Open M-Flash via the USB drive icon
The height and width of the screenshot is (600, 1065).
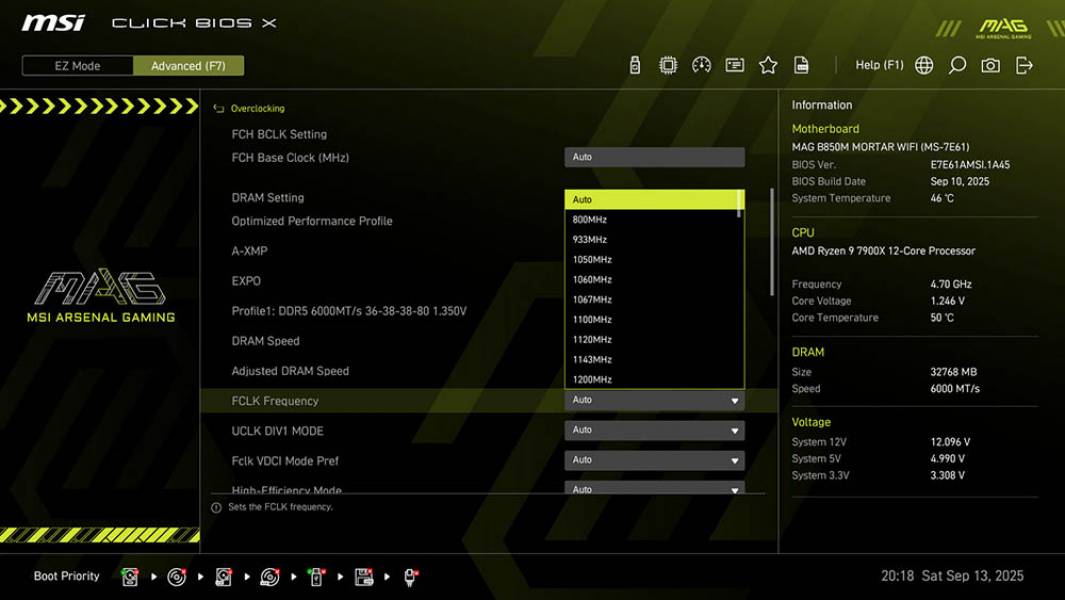[633, 63]
